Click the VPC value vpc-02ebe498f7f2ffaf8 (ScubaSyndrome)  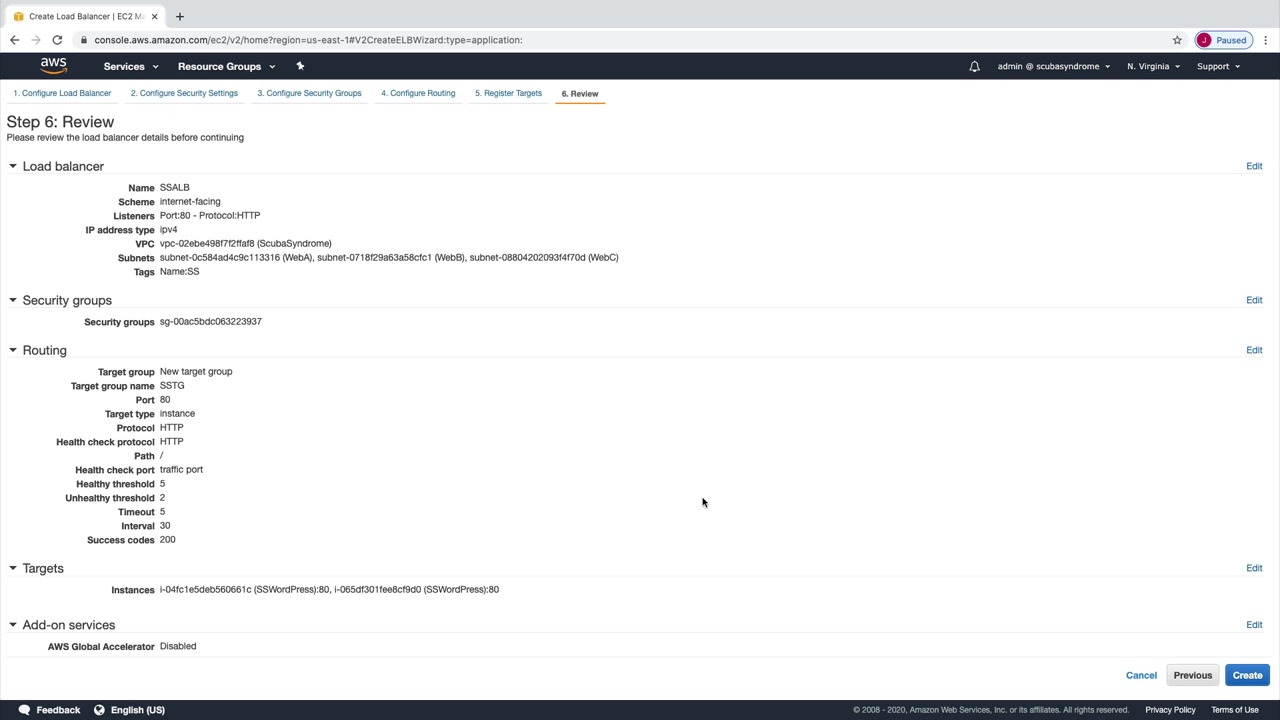pos(245,243)
